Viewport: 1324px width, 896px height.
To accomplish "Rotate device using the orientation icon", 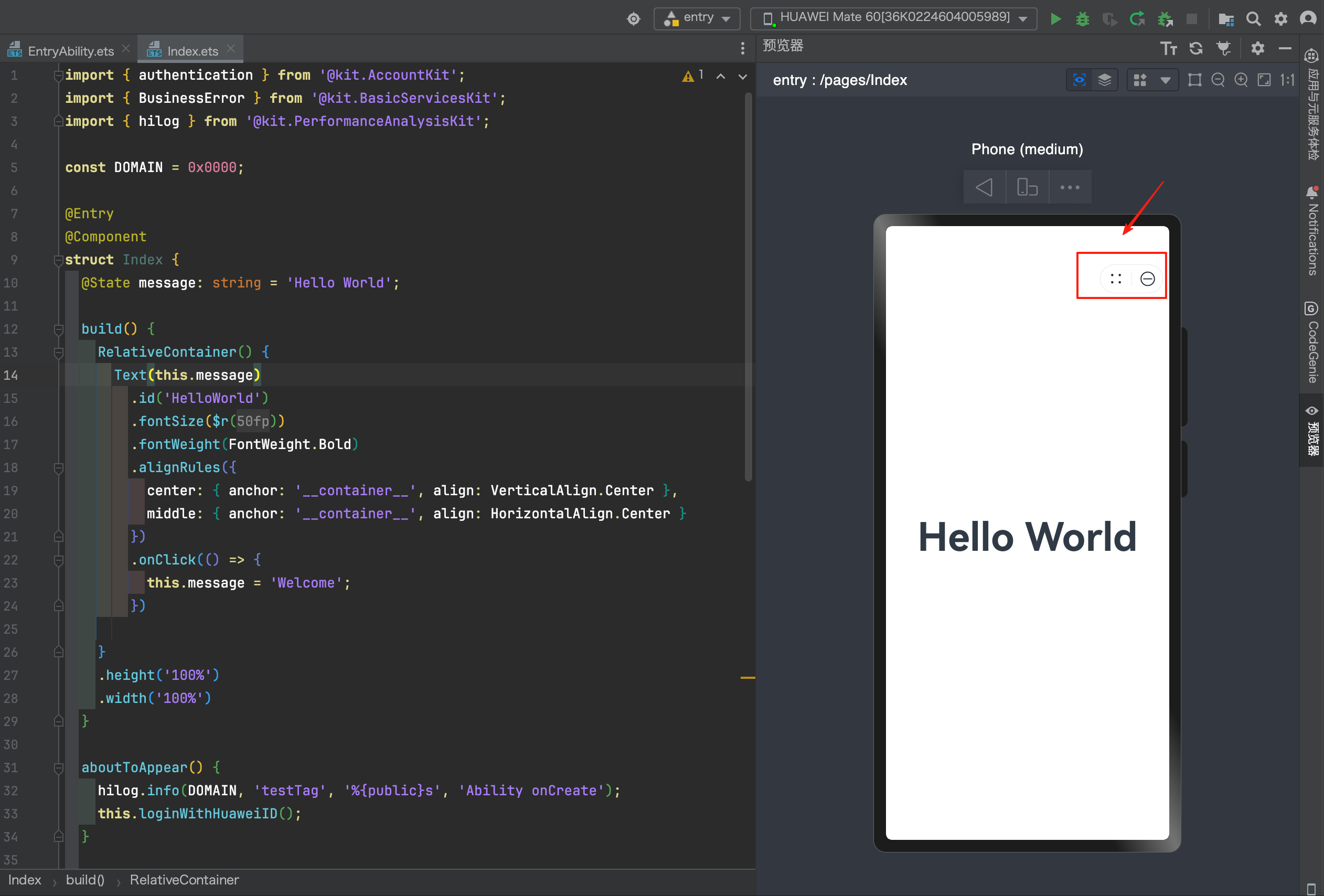I will [x=1027, y=187].
